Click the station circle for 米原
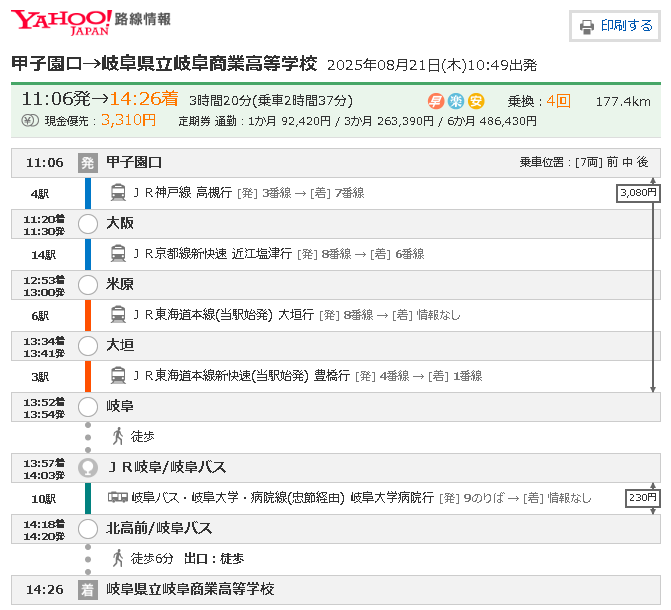The image size is (671, 610). [88, 285]
